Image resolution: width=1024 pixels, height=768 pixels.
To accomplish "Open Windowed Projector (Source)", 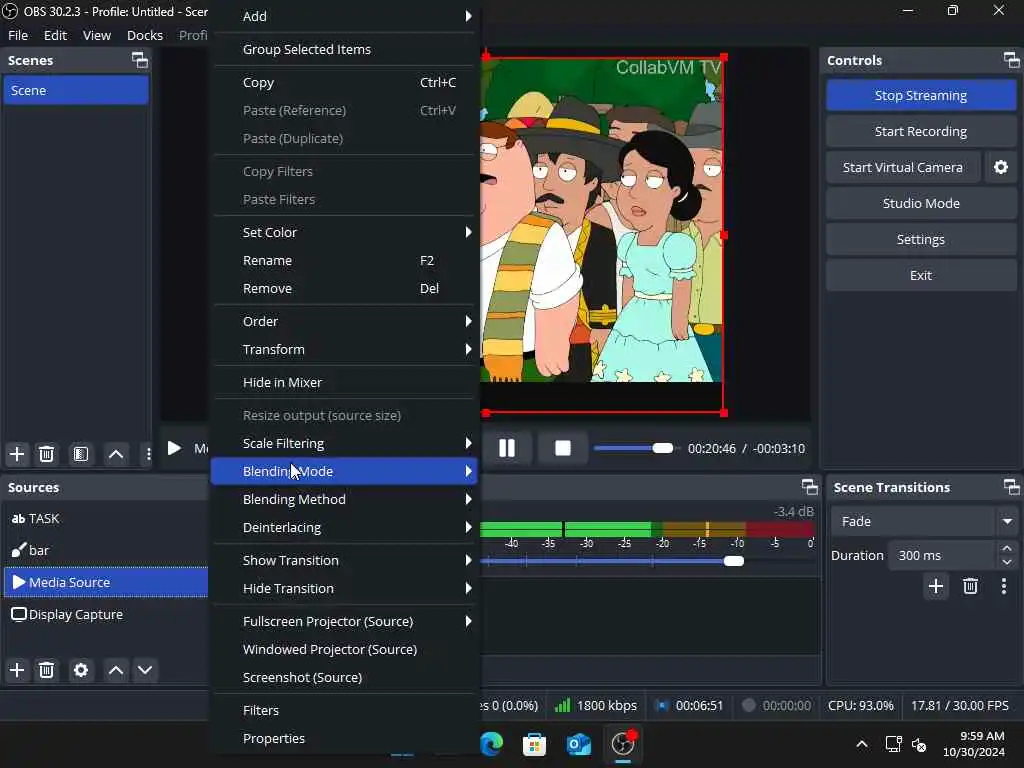I will pos(345,649).
